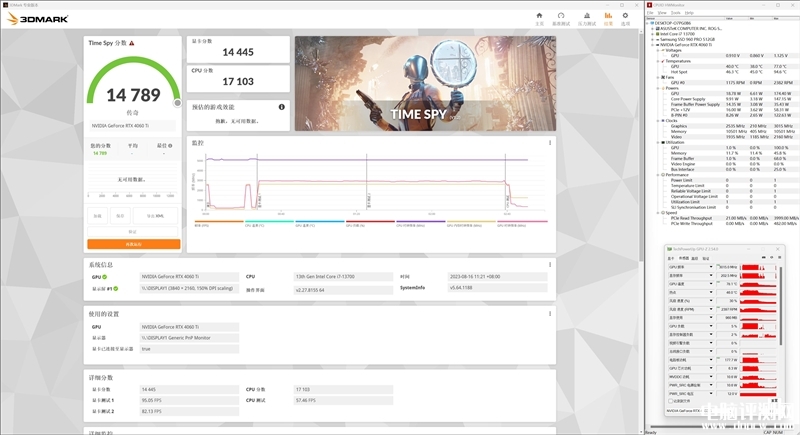
Task: Collapse the Voltages node in HWMonitor
Action: coord(658,50)
